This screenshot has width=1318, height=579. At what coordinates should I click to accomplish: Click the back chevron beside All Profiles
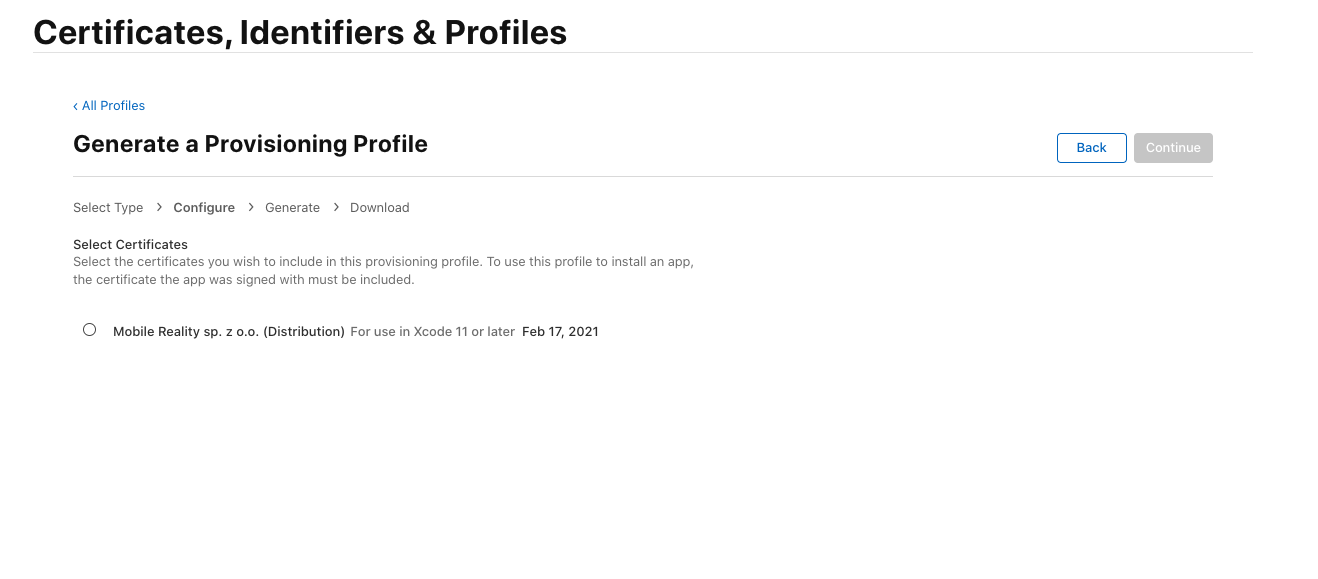(75, 106)
